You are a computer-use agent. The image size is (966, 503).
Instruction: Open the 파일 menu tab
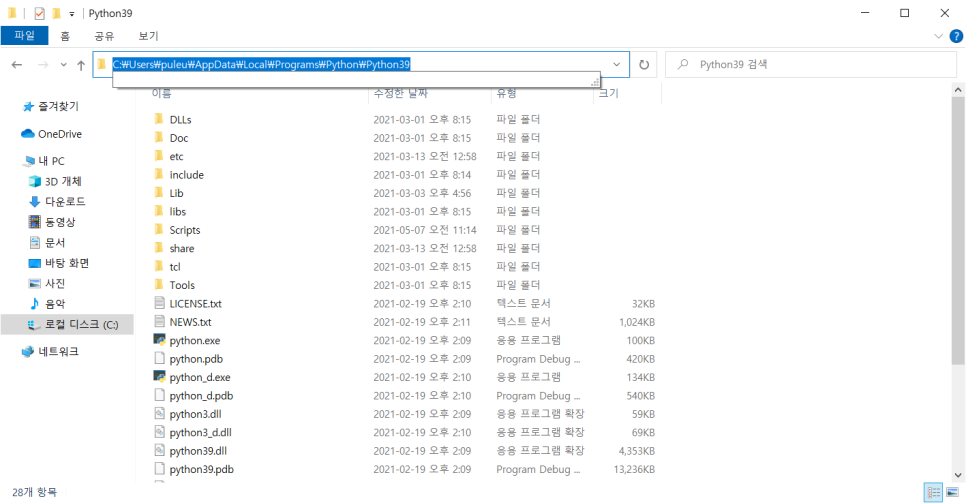pos(25,36)
